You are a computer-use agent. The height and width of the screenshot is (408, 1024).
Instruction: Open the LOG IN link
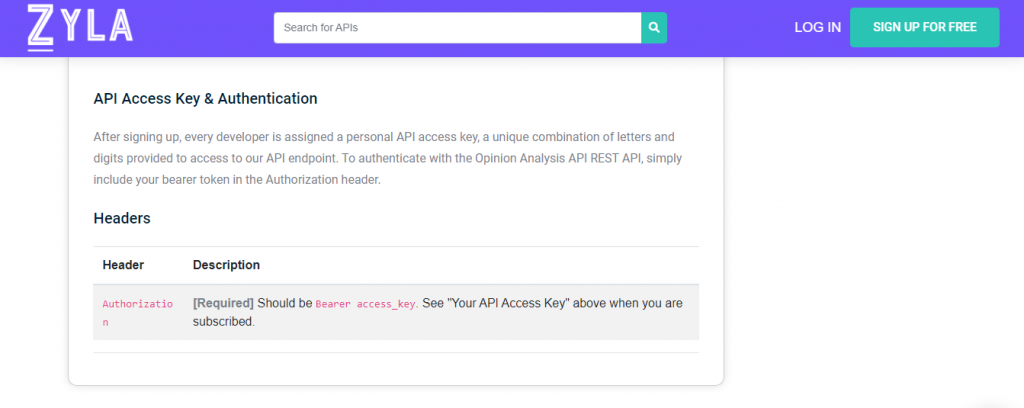[817, 27]
